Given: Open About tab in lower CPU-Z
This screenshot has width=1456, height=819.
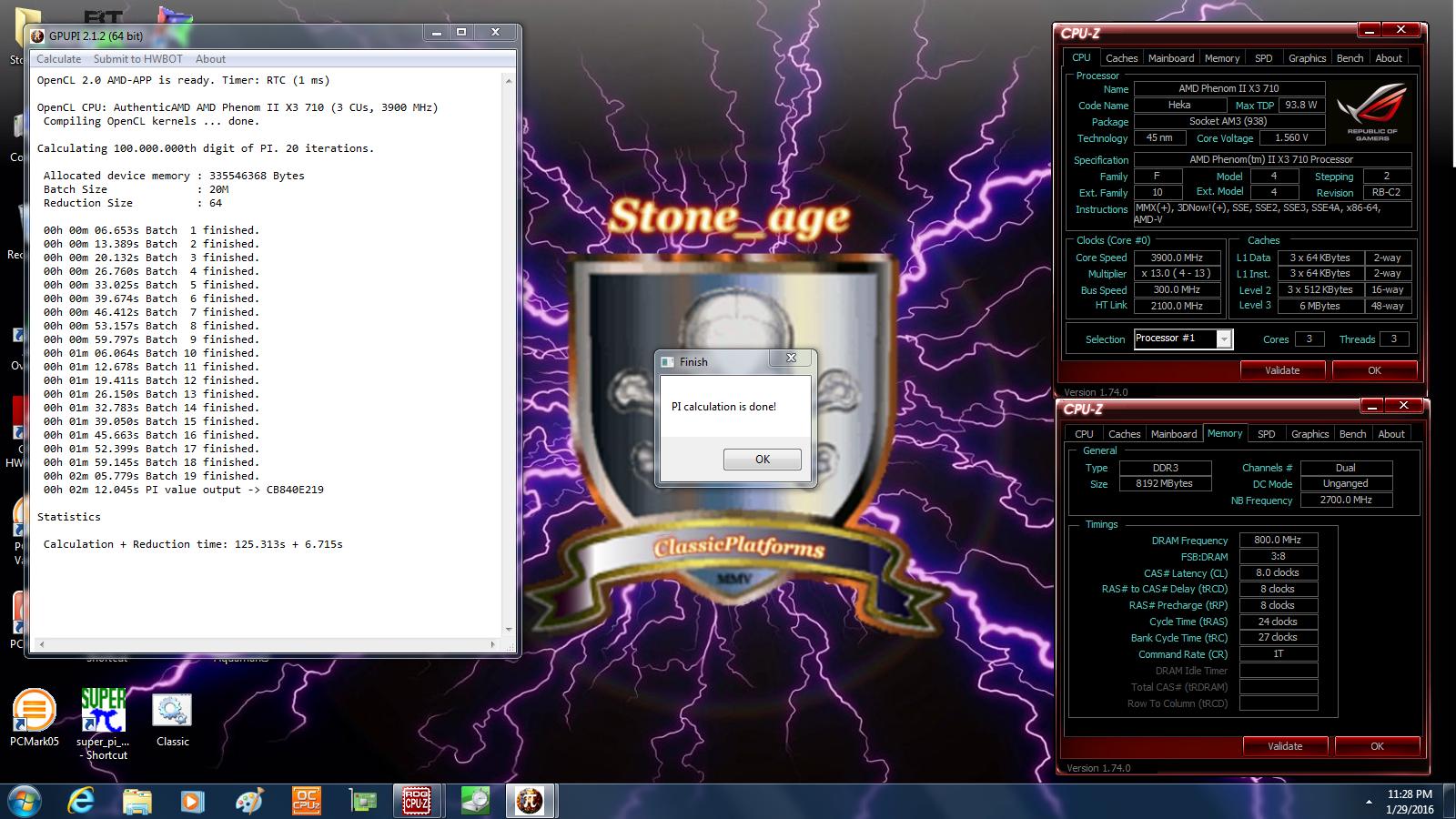Looking at the screenshot, I should coord(1390,434).
